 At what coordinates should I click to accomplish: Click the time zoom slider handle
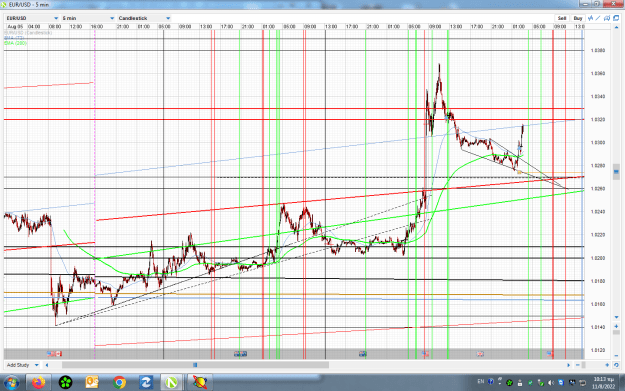click(x=584, y=365)
